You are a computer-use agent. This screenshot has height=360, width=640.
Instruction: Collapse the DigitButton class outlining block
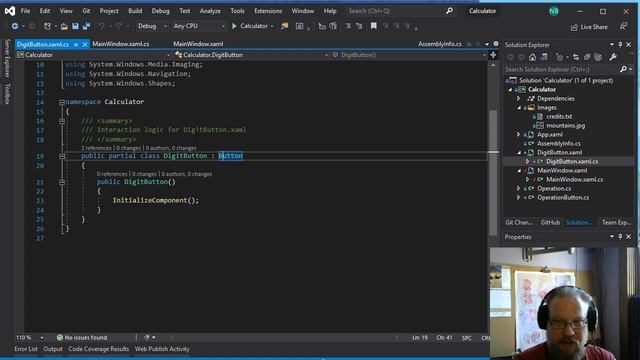click(x=62, y=156)
